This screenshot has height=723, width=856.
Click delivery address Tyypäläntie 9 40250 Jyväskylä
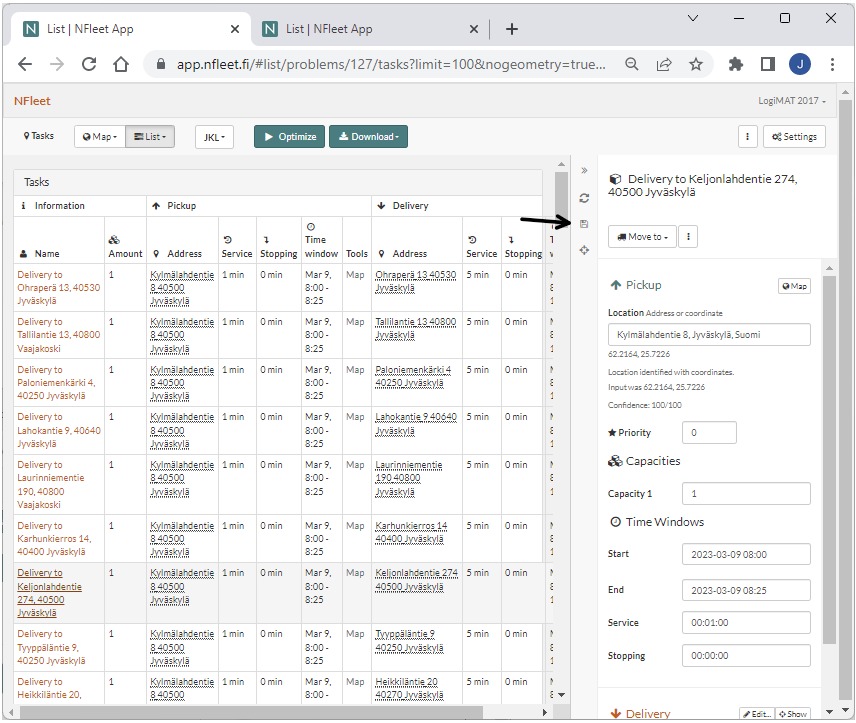click(409, 641)
